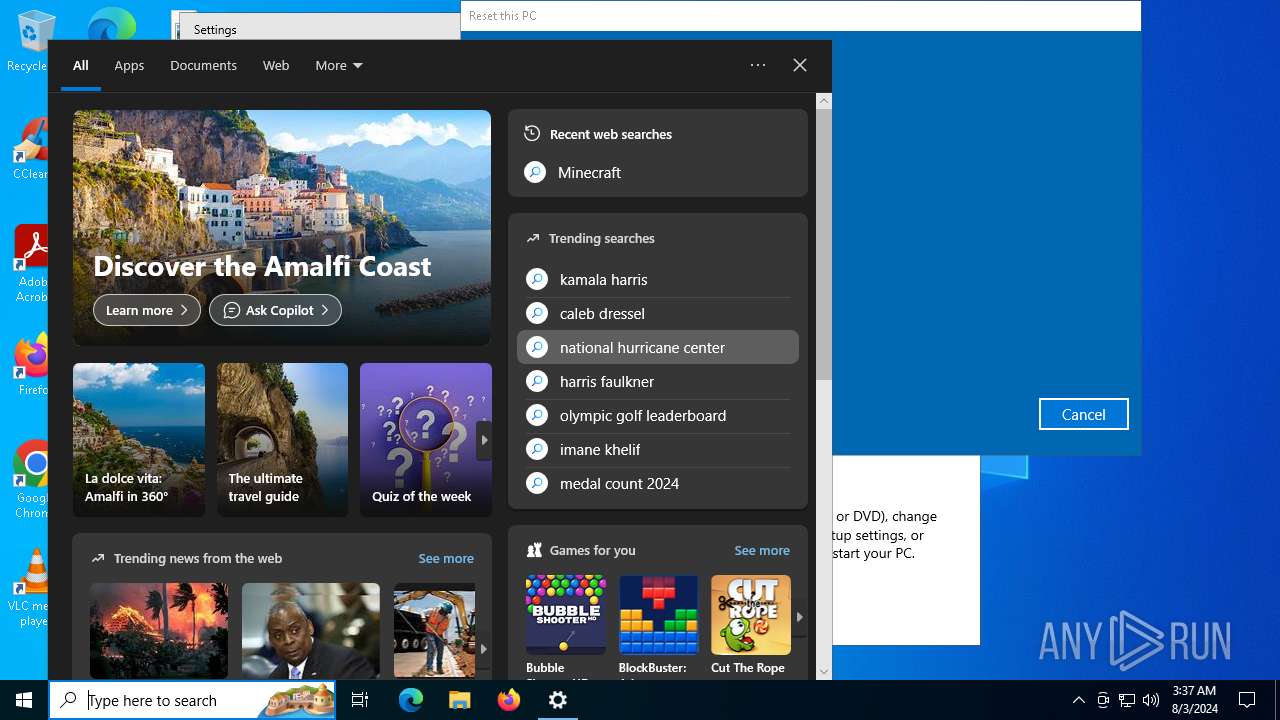
Task: Open the Bubble Shooter game tile
Action: (566, 627)
